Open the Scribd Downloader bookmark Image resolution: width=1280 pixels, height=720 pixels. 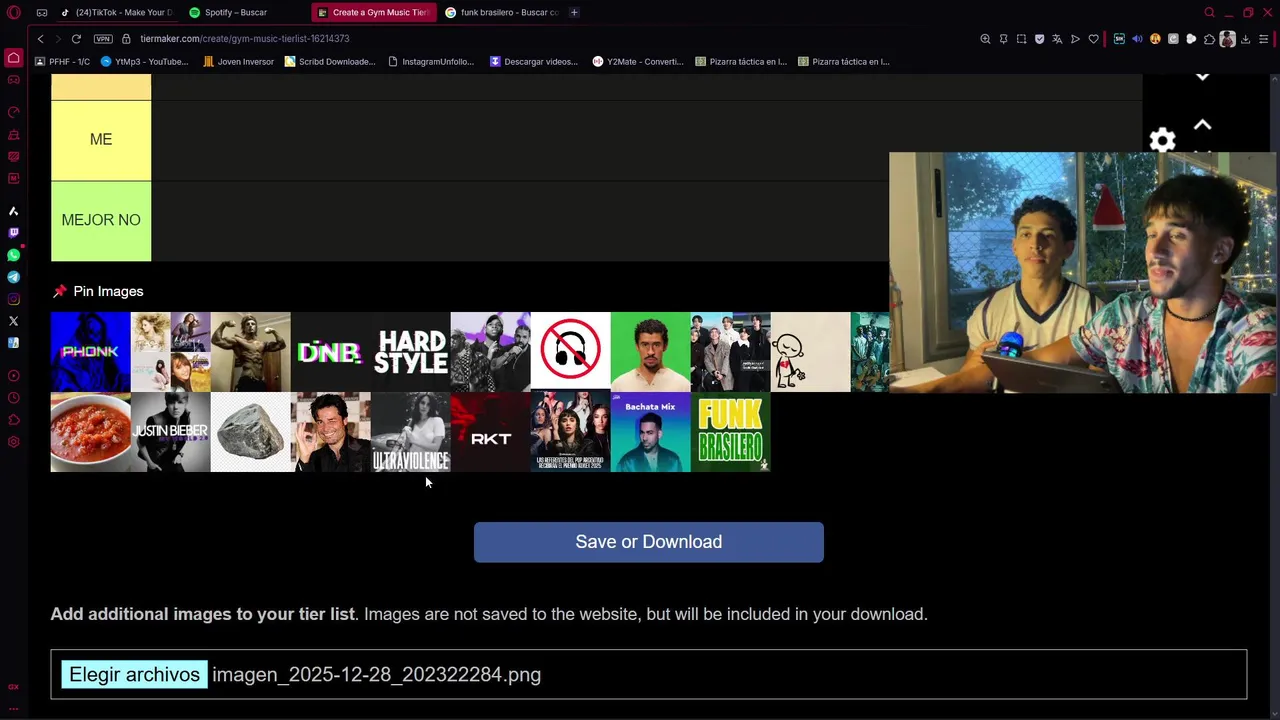pos(330,61)
